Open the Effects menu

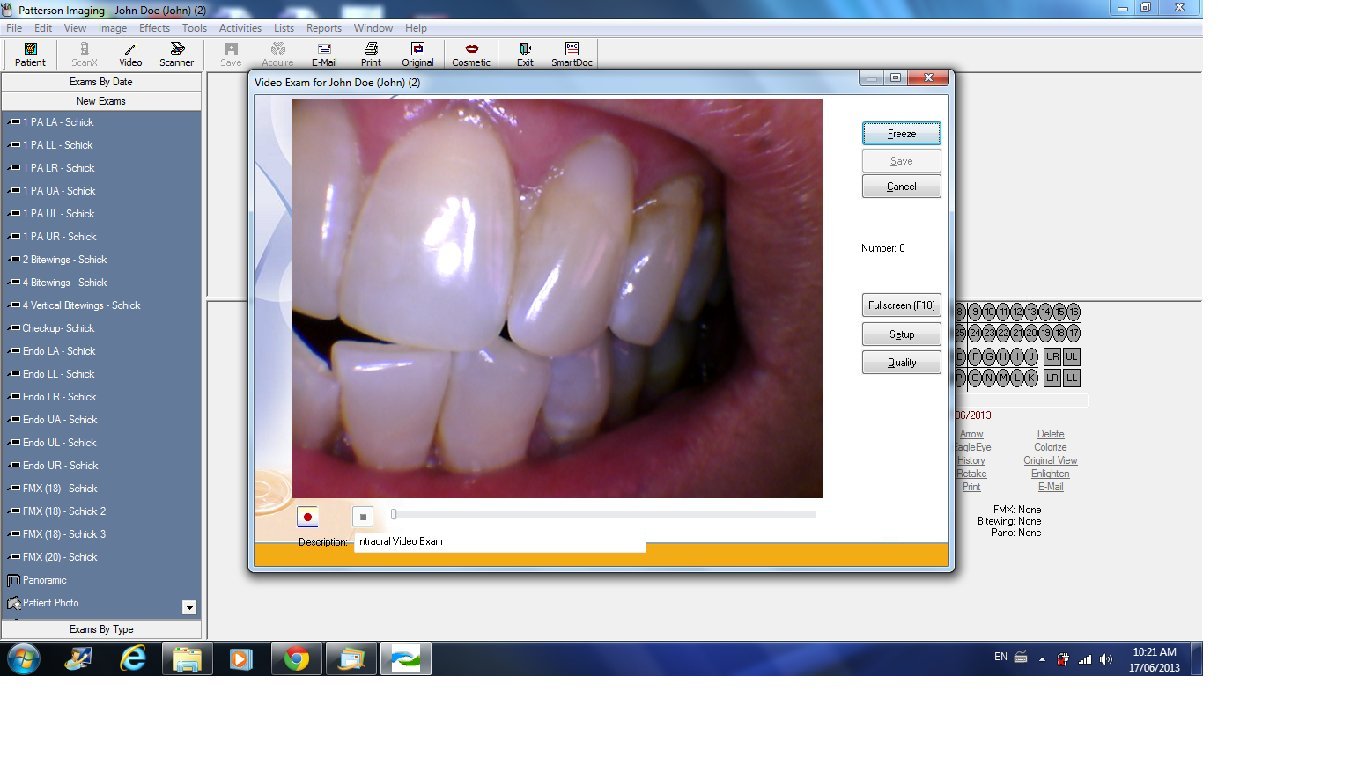[153, 28]
